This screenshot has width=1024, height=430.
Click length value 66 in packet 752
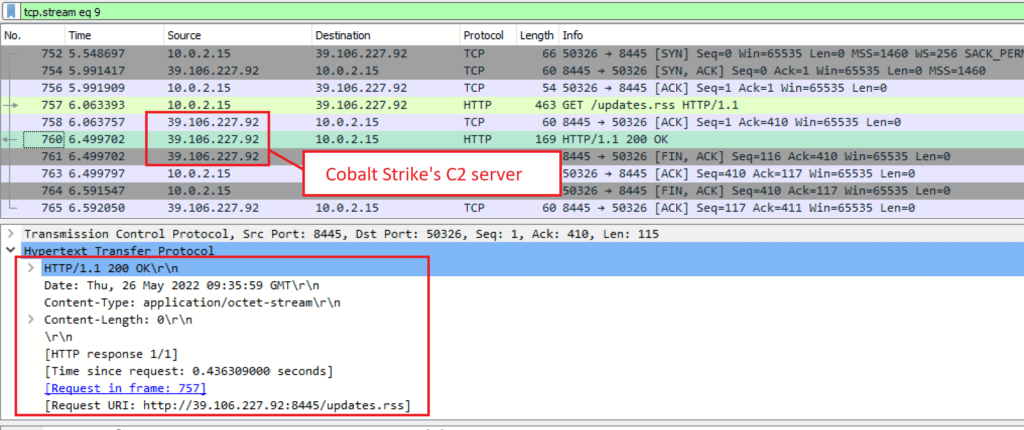(x=549, y=54)
